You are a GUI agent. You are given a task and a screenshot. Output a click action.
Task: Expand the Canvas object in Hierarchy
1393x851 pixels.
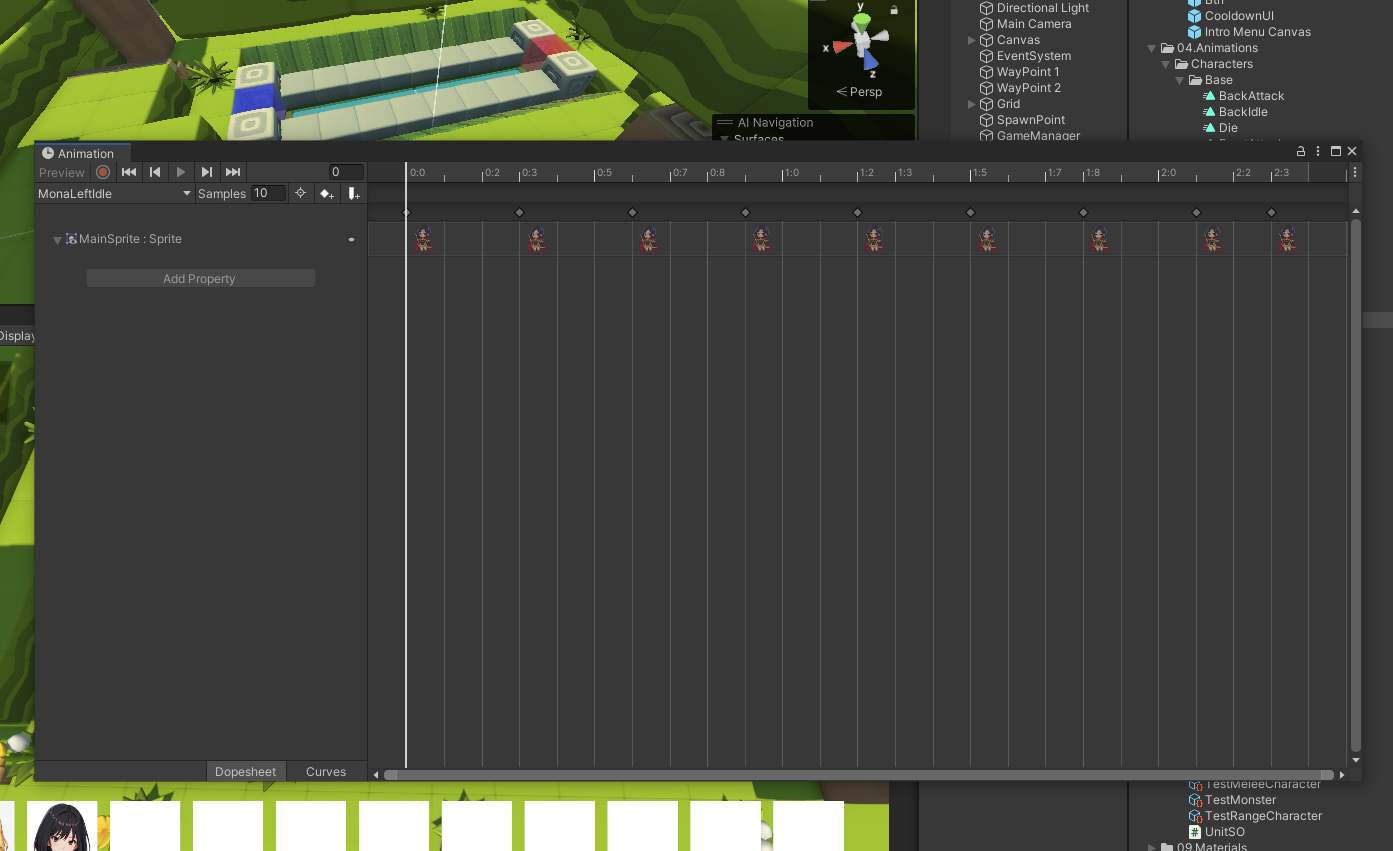tap(971, 40)
